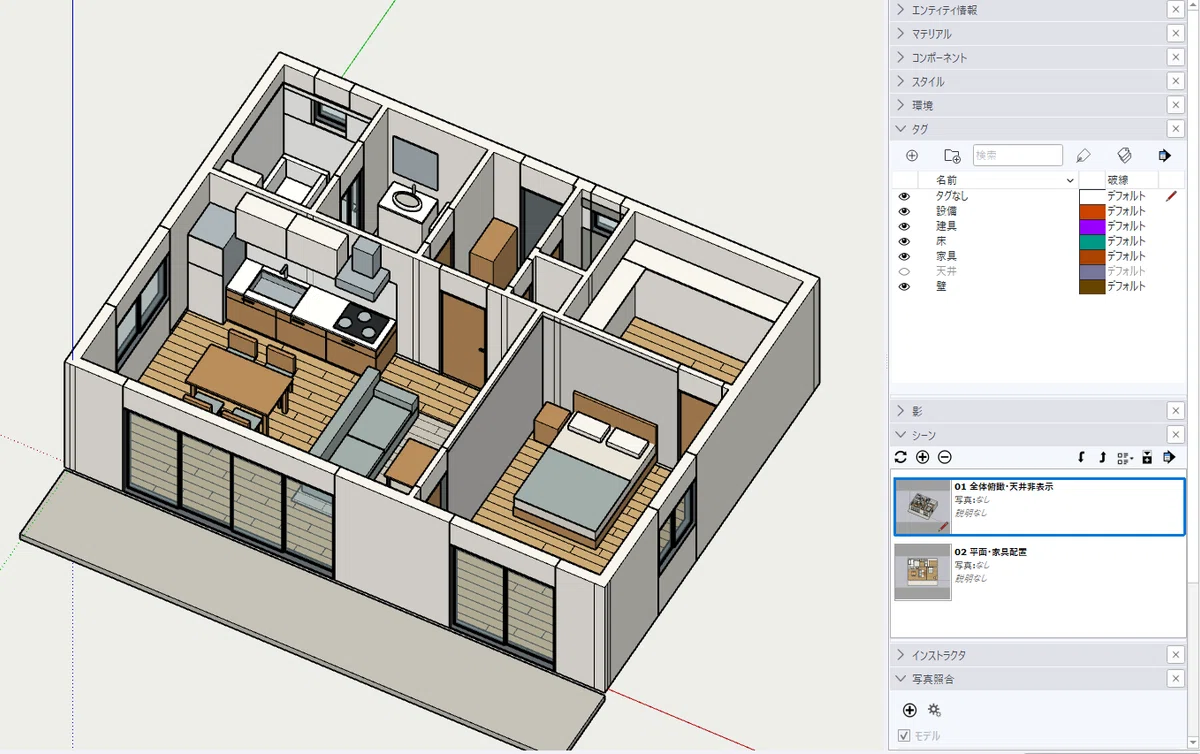Update scene with refresh icon
The height and width of the screenshot is (754, 1200).
tap(900, 457)
